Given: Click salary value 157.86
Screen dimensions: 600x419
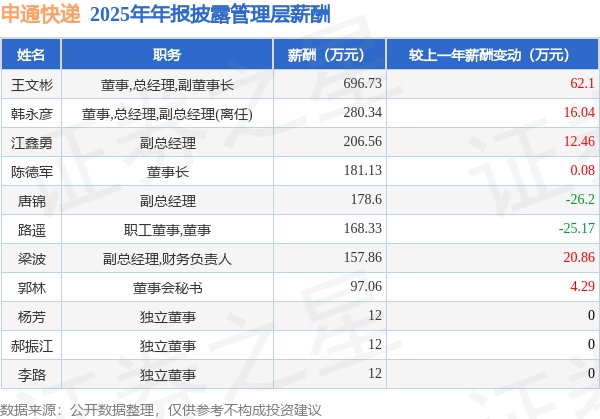Looking at the screenshot, I should click(x=362, y=258).
